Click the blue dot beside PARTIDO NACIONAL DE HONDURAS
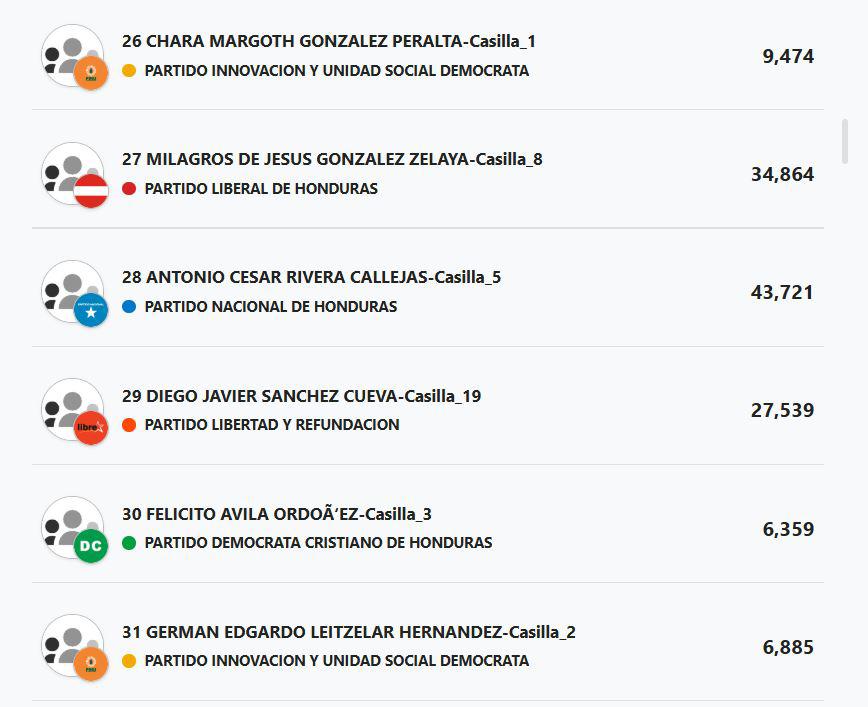Image resolution: width=868 pixels, height=707 pixels. point(131,307)
